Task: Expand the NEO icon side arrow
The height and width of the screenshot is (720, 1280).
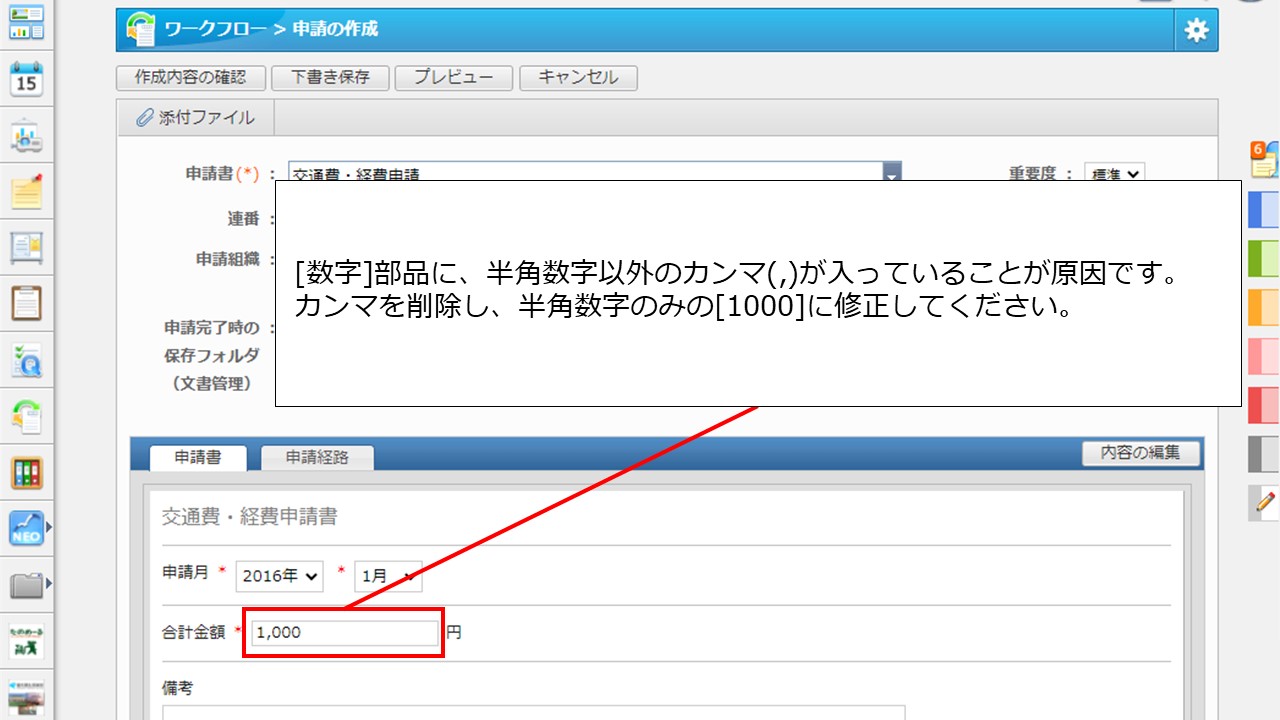Action: [x=48, y=528]
